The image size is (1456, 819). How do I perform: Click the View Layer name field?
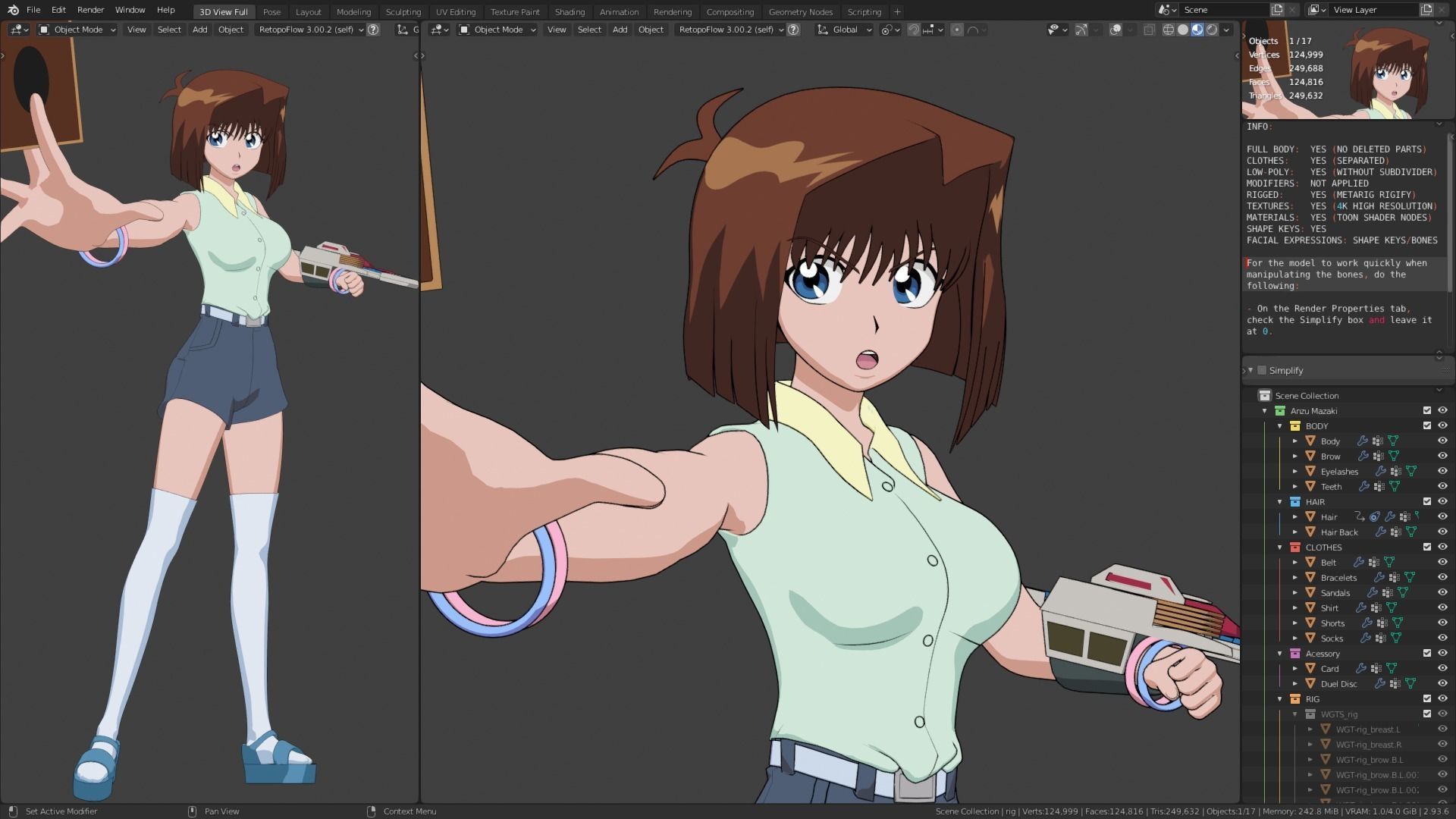(1374, 10)
